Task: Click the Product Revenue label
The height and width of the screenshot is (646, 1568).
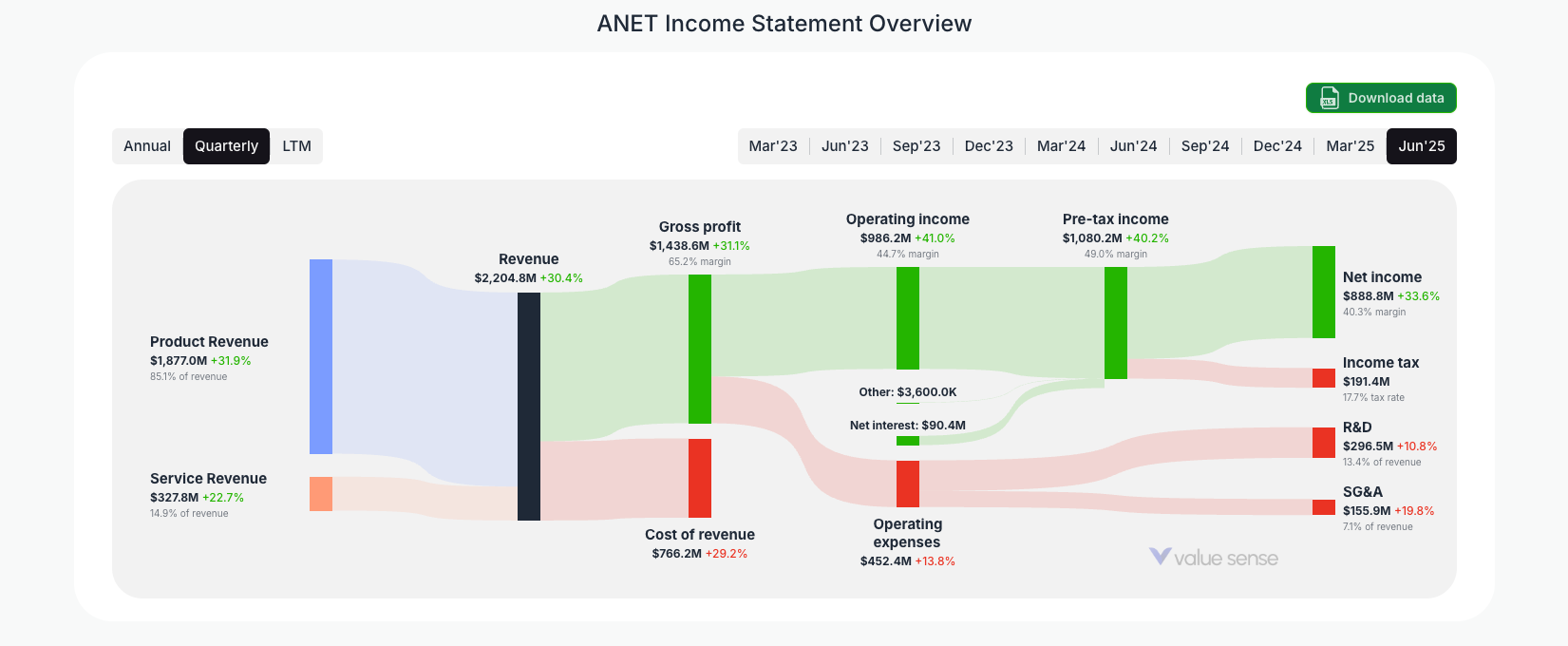Action: click(209, 342)
